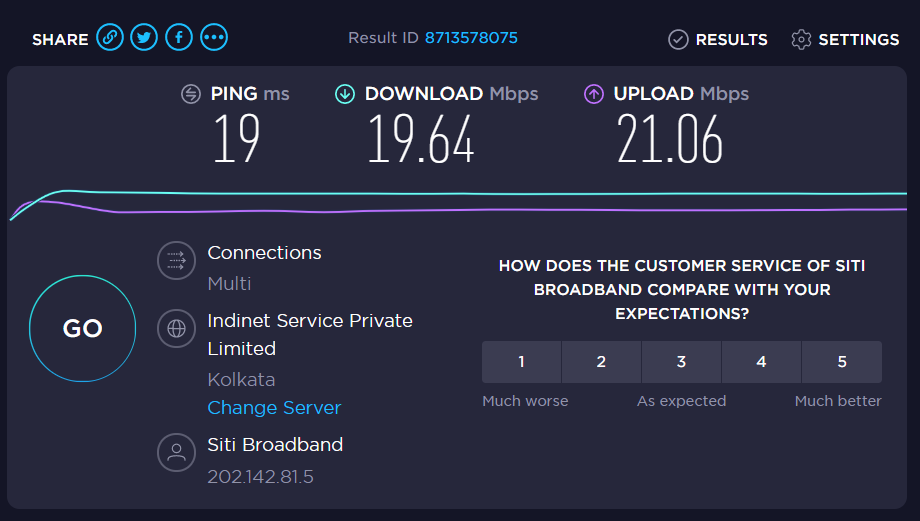Open Settings using the gear icon
920x521 pixels.
point(800,40)
